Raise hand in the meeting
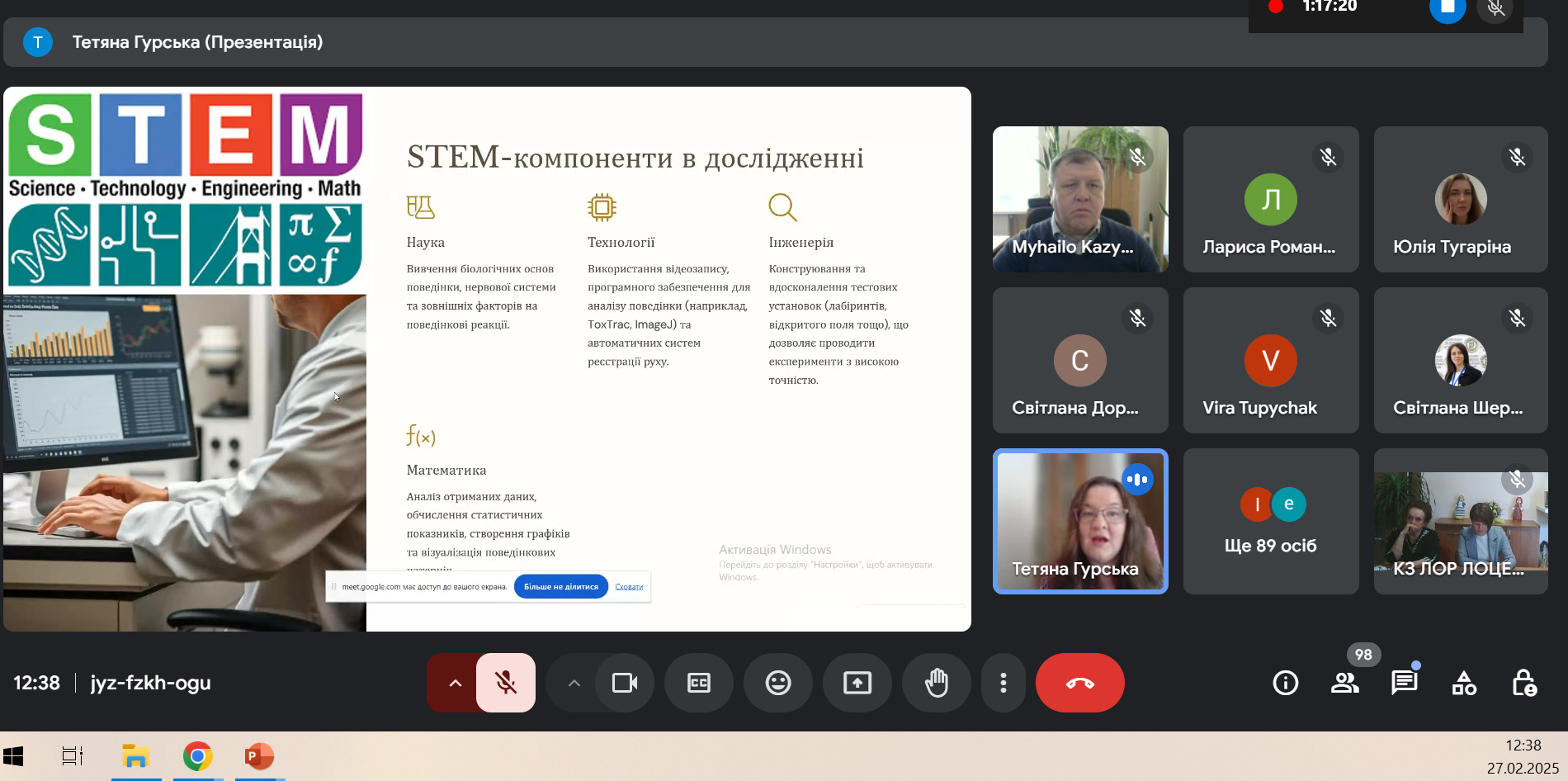The image size is (1568, 781). tap(936, 683)
